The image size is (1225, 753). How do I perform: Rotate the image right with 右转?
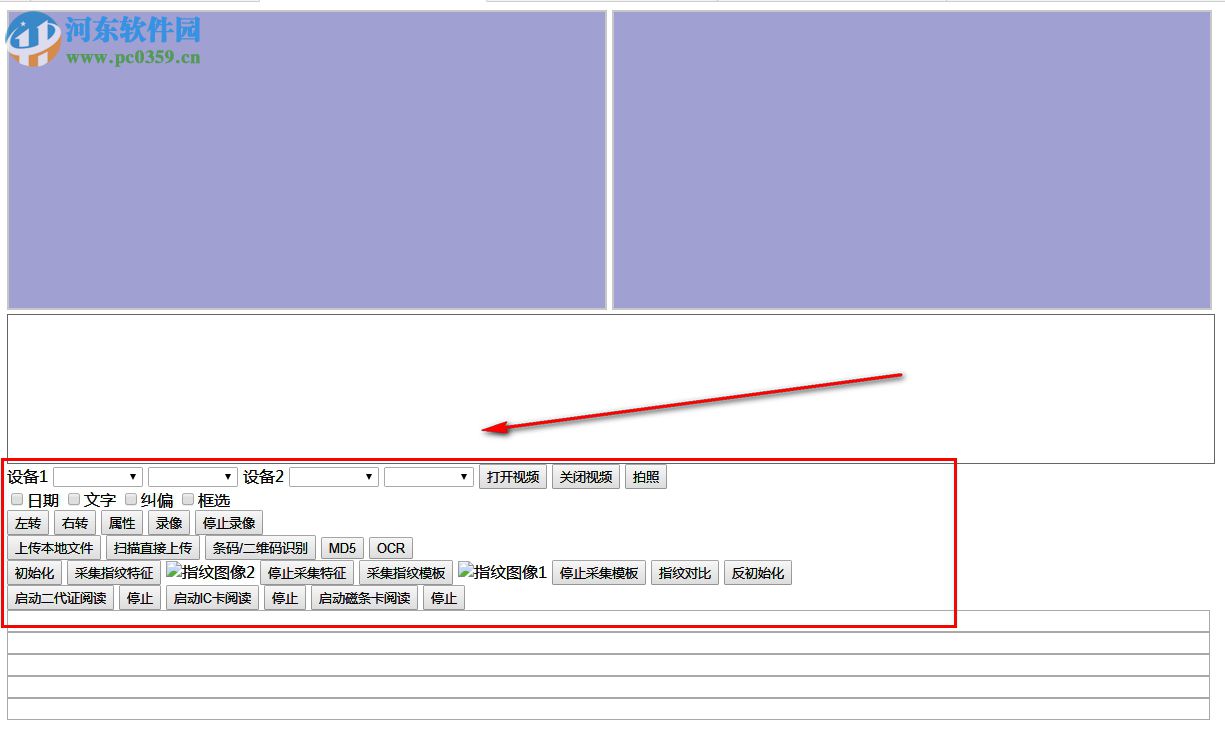tap(74, 522)
